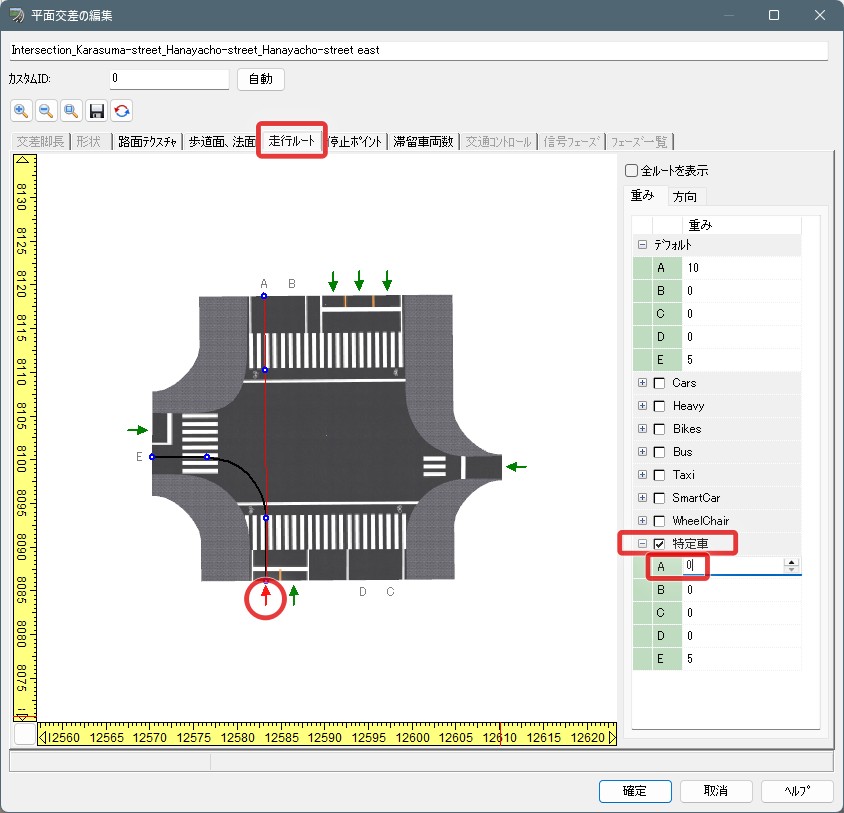Expand the Heavy vehicle group
This screenshot has width=844, height=813.
642,406
